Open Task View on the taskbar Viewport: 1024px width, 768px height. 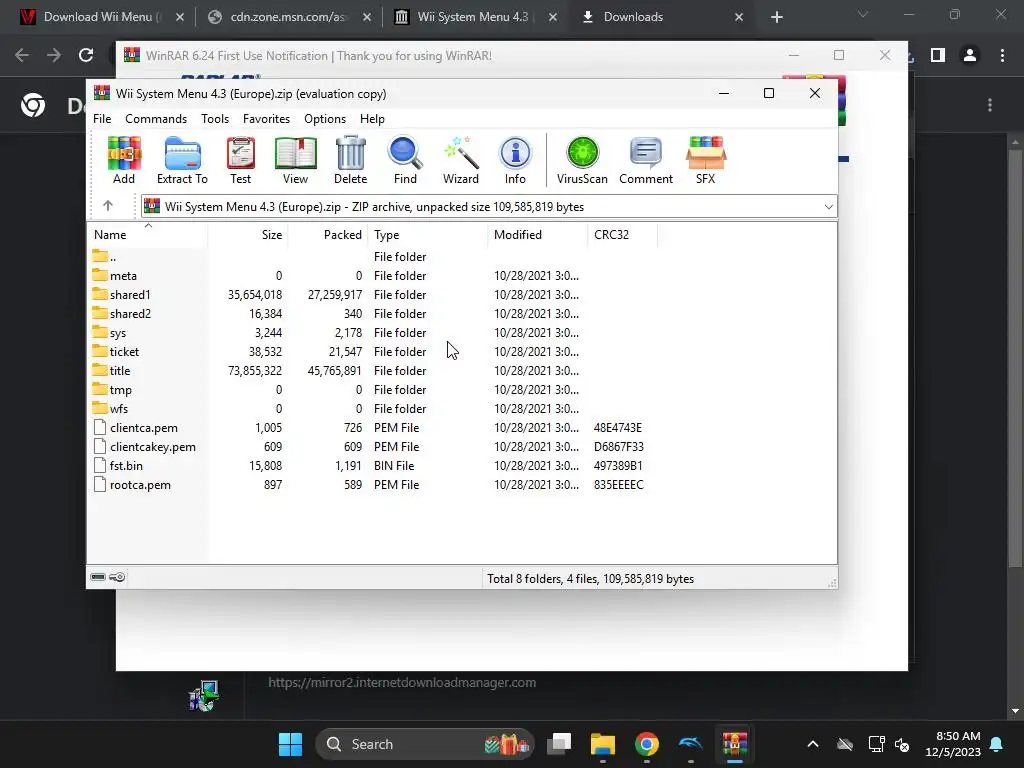click(559, 744)
